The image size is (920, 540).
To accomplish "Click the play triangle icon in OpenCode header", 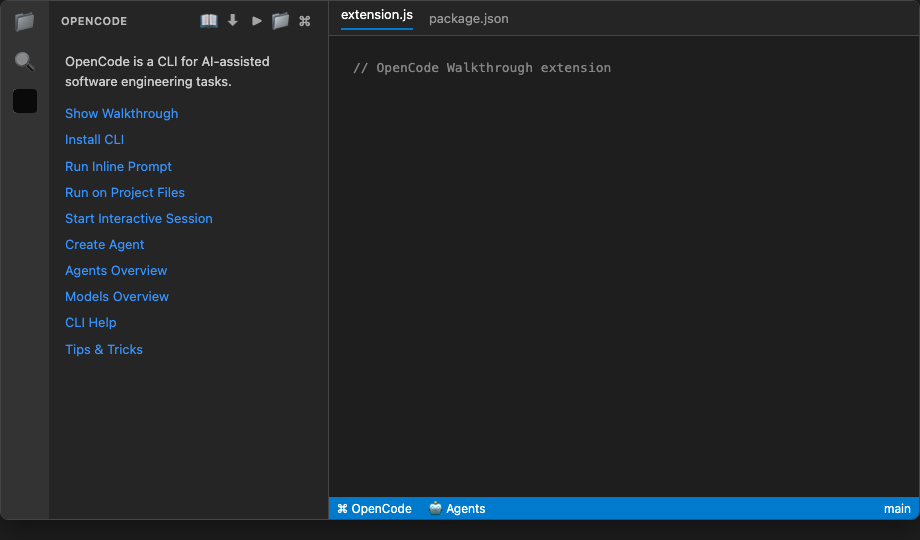I will [x=257, y=21].
